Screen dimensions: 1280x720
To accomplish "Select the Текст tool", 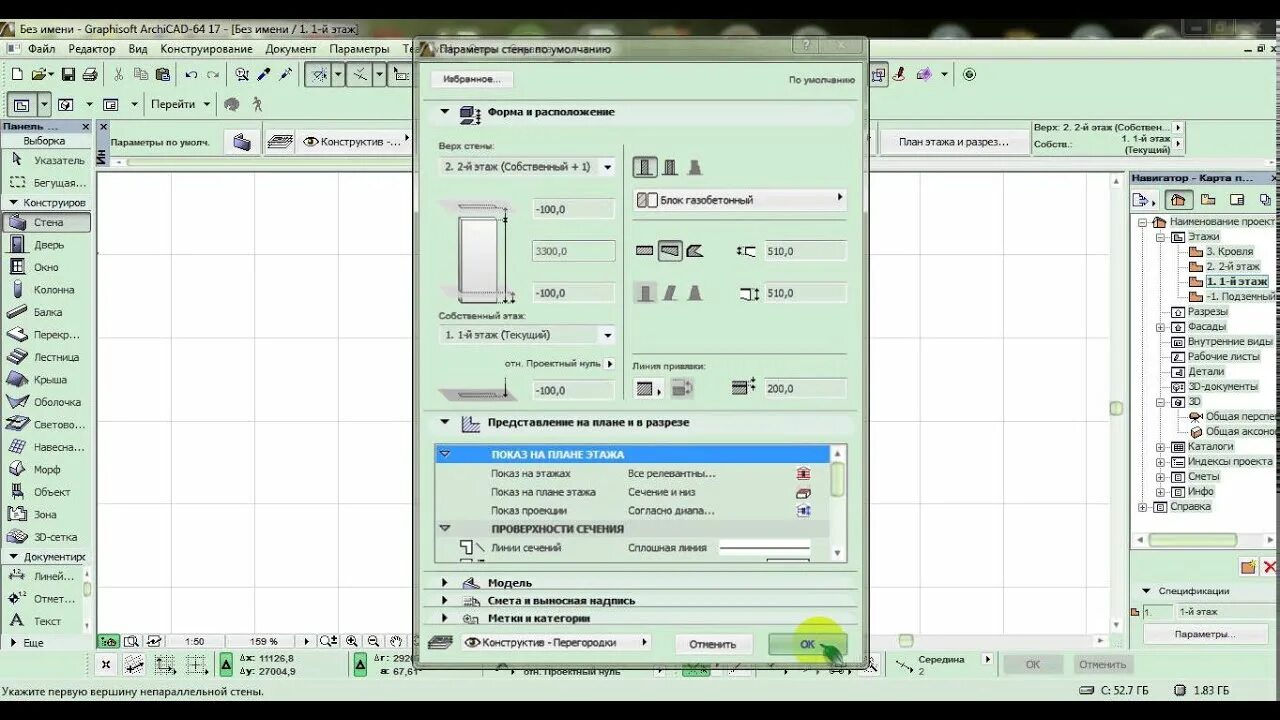I will [x=40, y=621].
